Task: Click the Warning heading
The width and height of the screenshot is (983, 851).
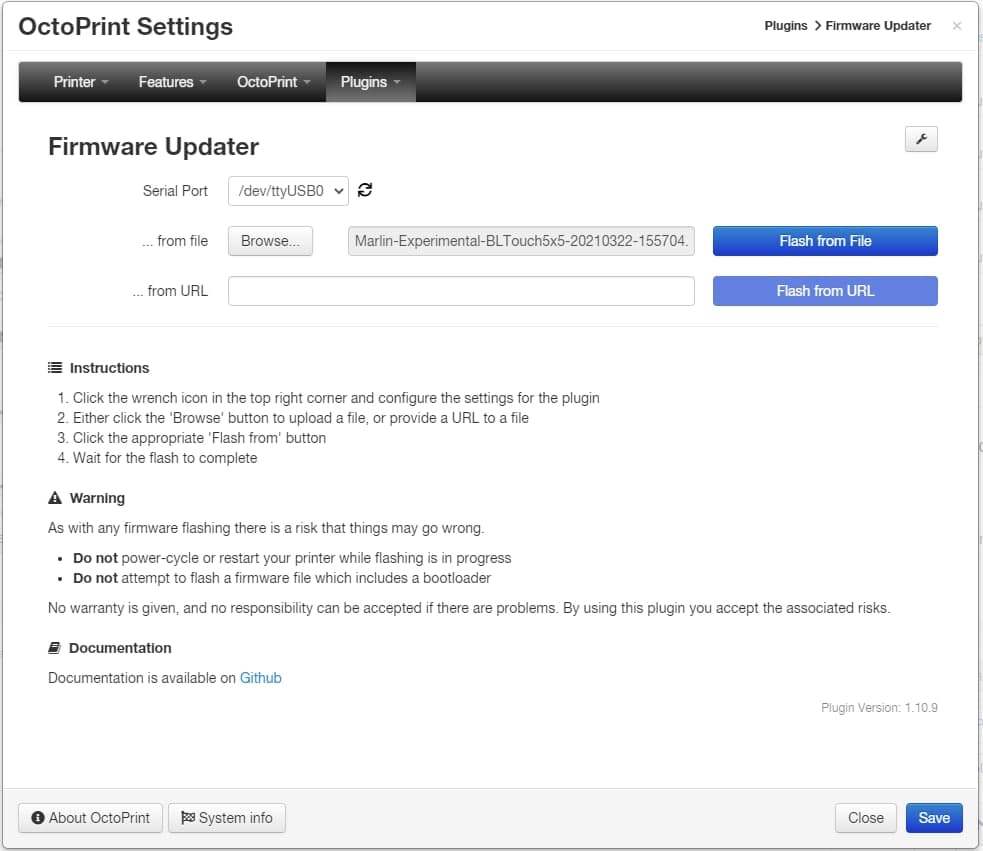Action: pyautogui.click(x=97, y=498)
